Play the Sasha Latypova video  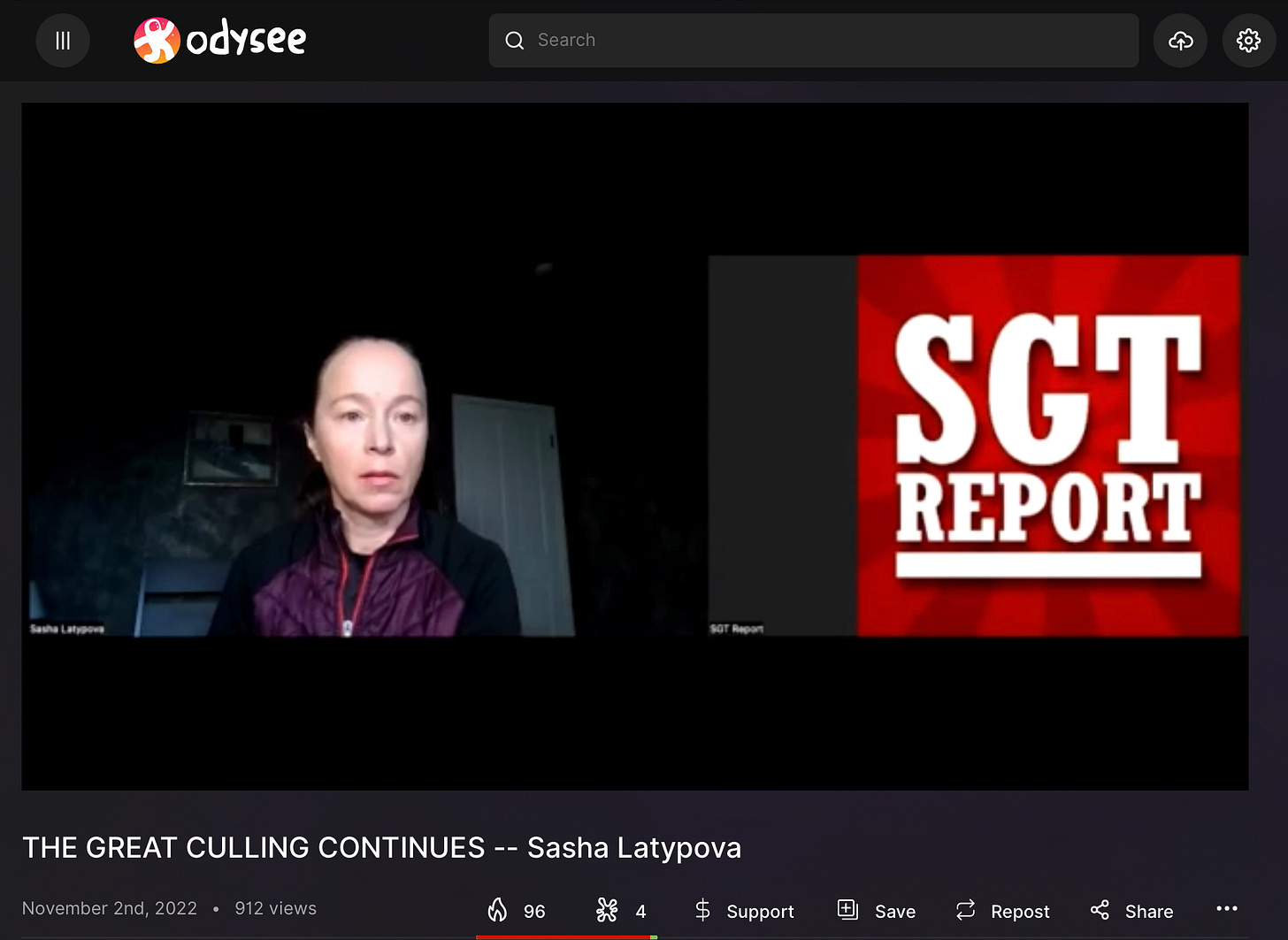coord(635,447)
